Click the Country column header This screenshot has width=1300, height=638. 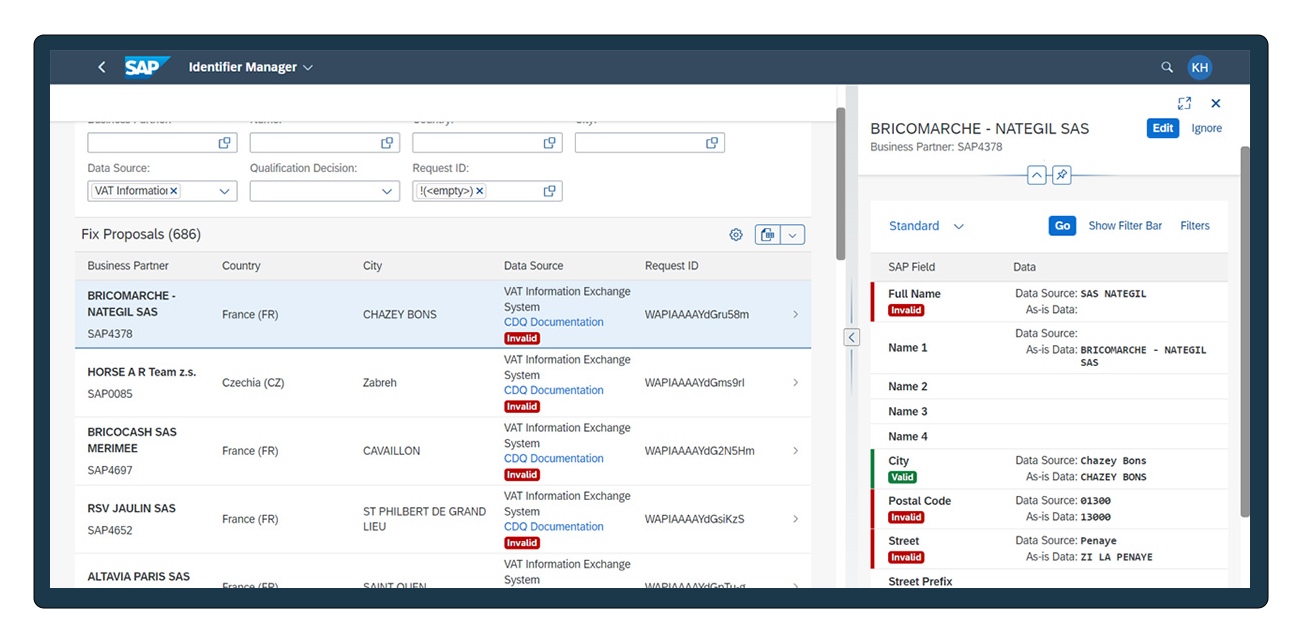(x=241, y=266)
